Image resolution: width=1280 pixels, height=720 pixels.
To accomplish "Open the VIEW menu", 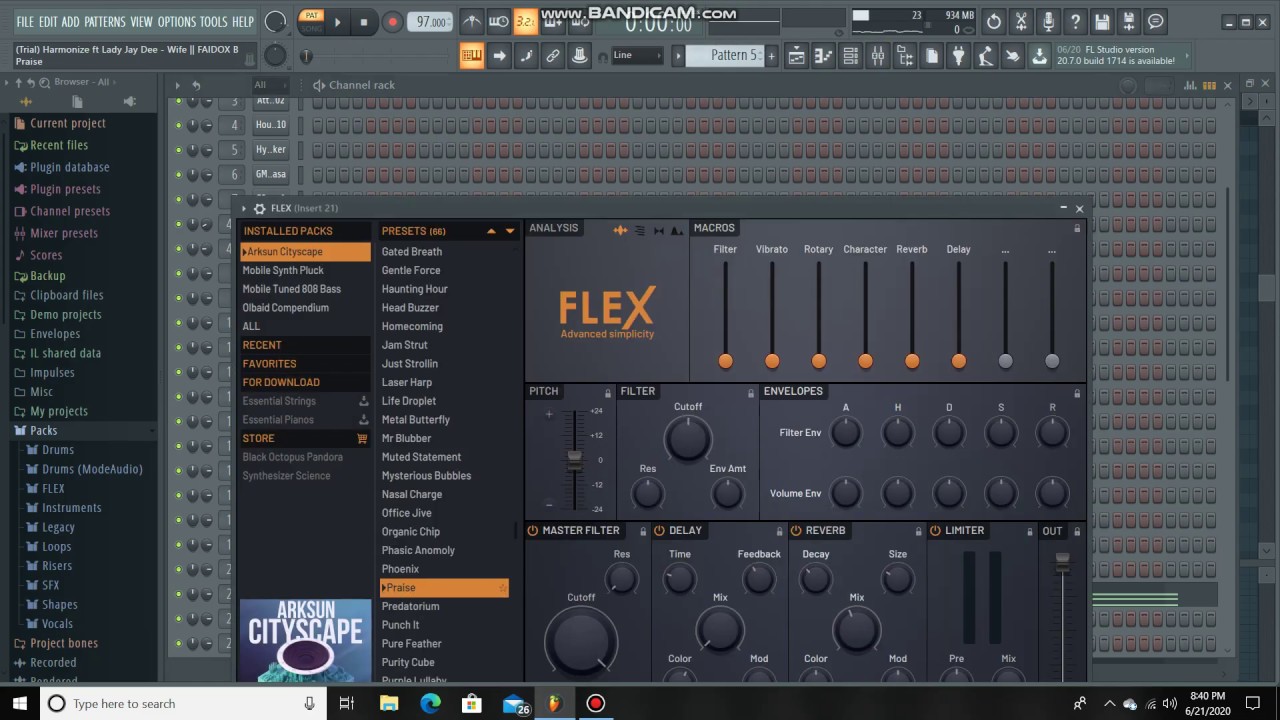I will click(142, 22).
